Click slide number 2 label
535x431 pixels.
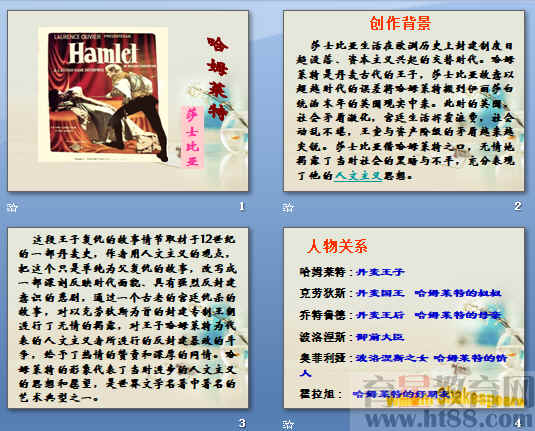(x=518, y=206)
